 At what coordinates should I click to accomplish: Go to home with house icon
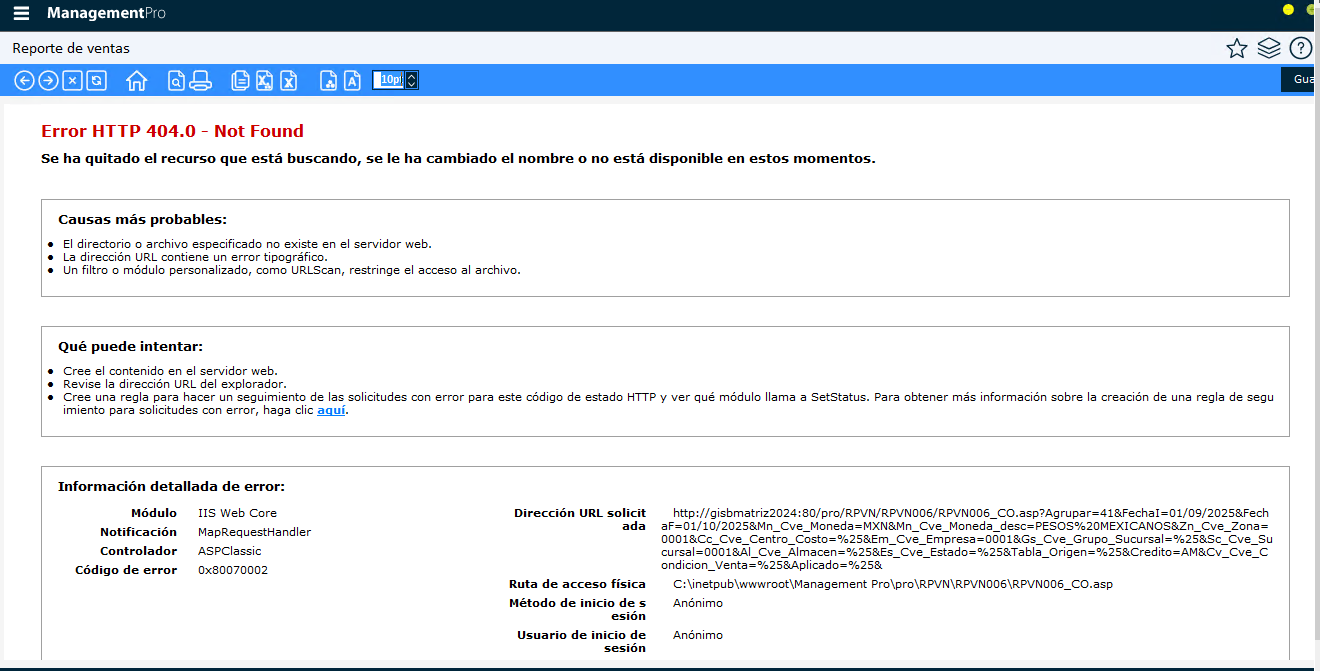137,81
